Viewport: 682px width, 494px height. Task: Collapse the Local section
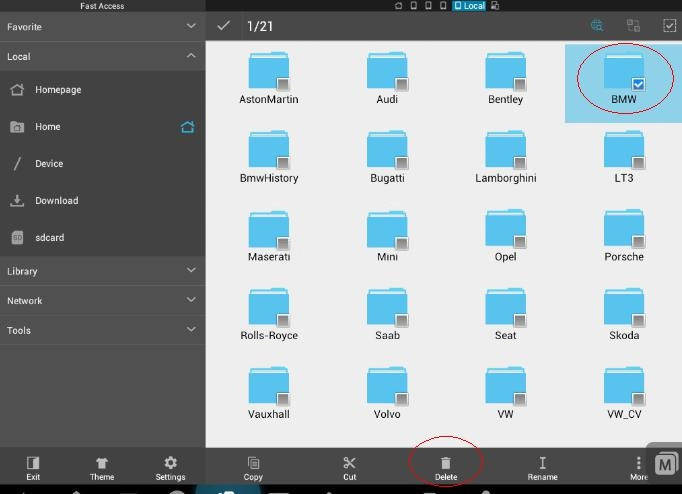tap(102, 57)
